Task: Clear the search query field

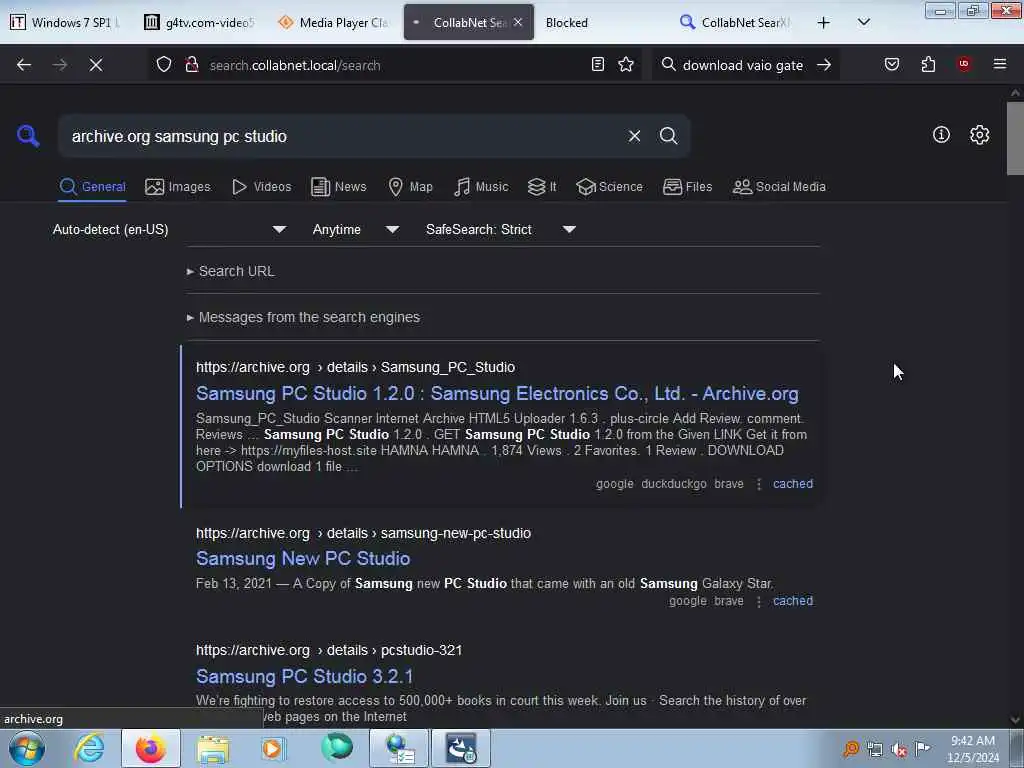Action: 634,136
